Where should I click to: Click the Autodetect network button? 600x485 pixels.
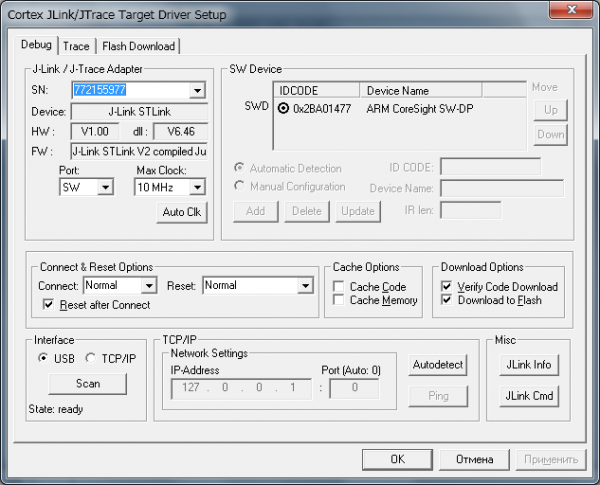439,365
